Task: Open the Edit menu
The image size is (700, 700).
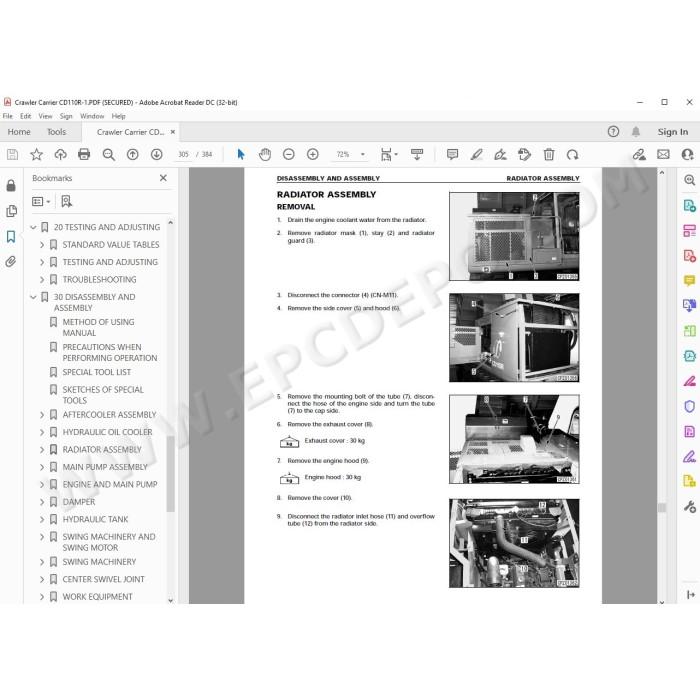Action: pos(25,116)
